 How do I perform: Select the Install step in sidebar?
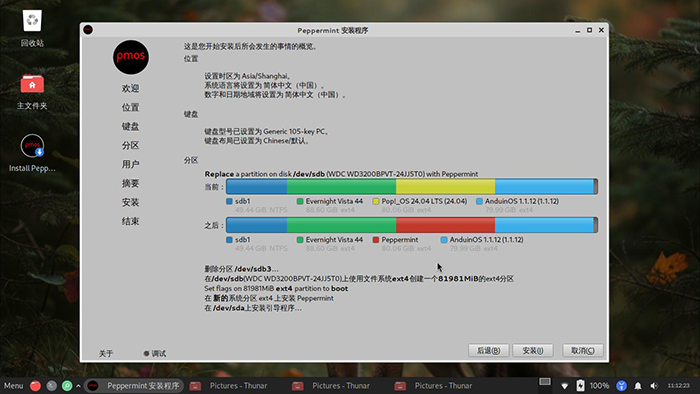coord(130,202)
